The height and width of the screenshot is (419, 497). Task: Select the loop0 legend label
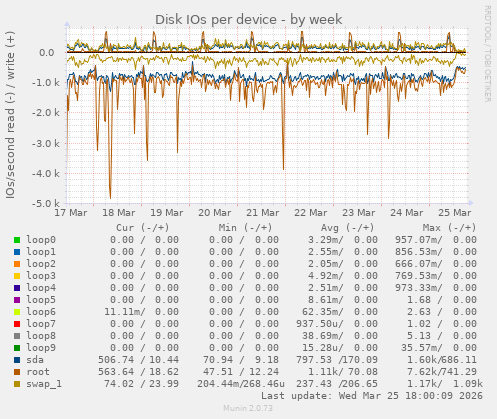tap(41, 240)
